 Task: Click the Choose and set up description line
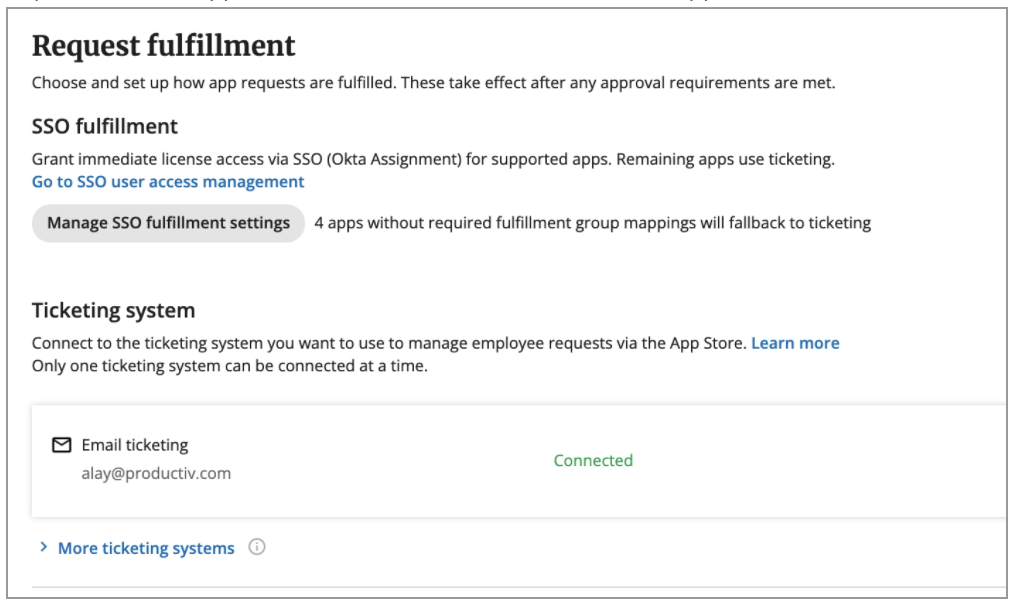coord(433,83)
